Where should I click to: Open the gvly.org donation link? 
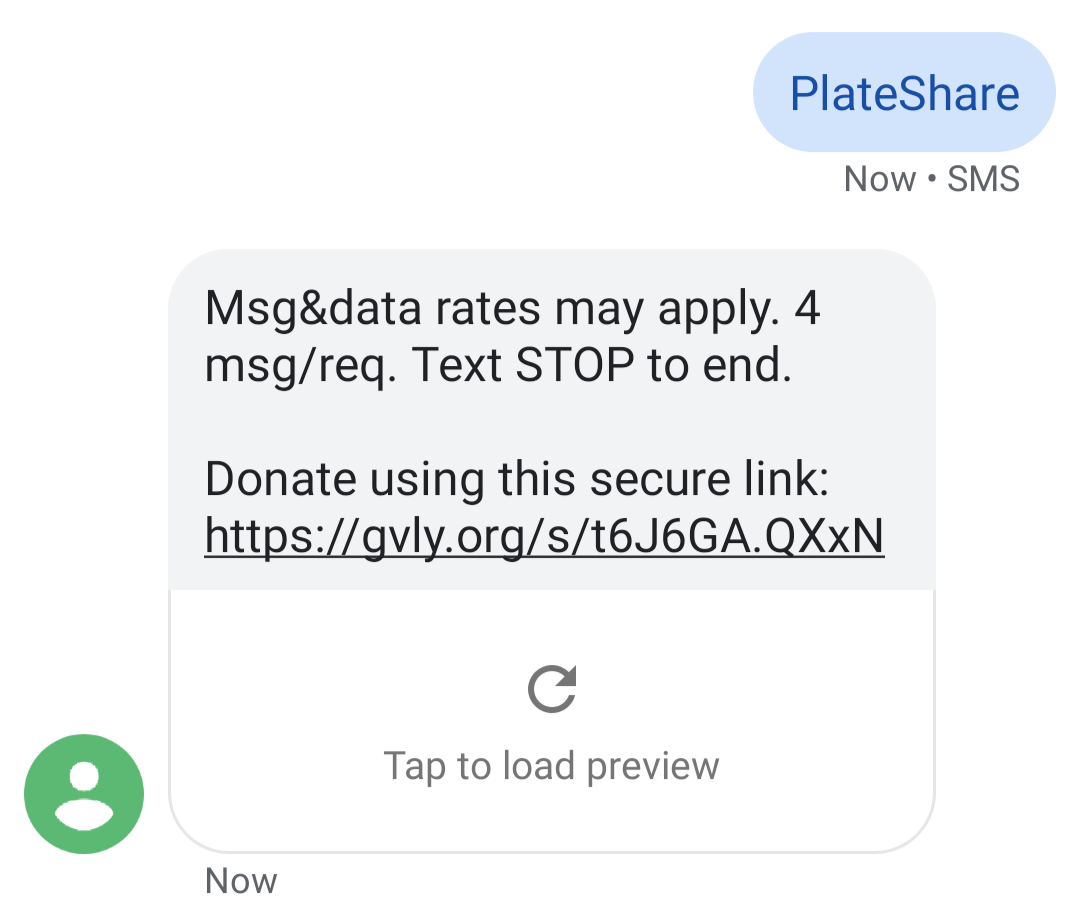(544, 536)
